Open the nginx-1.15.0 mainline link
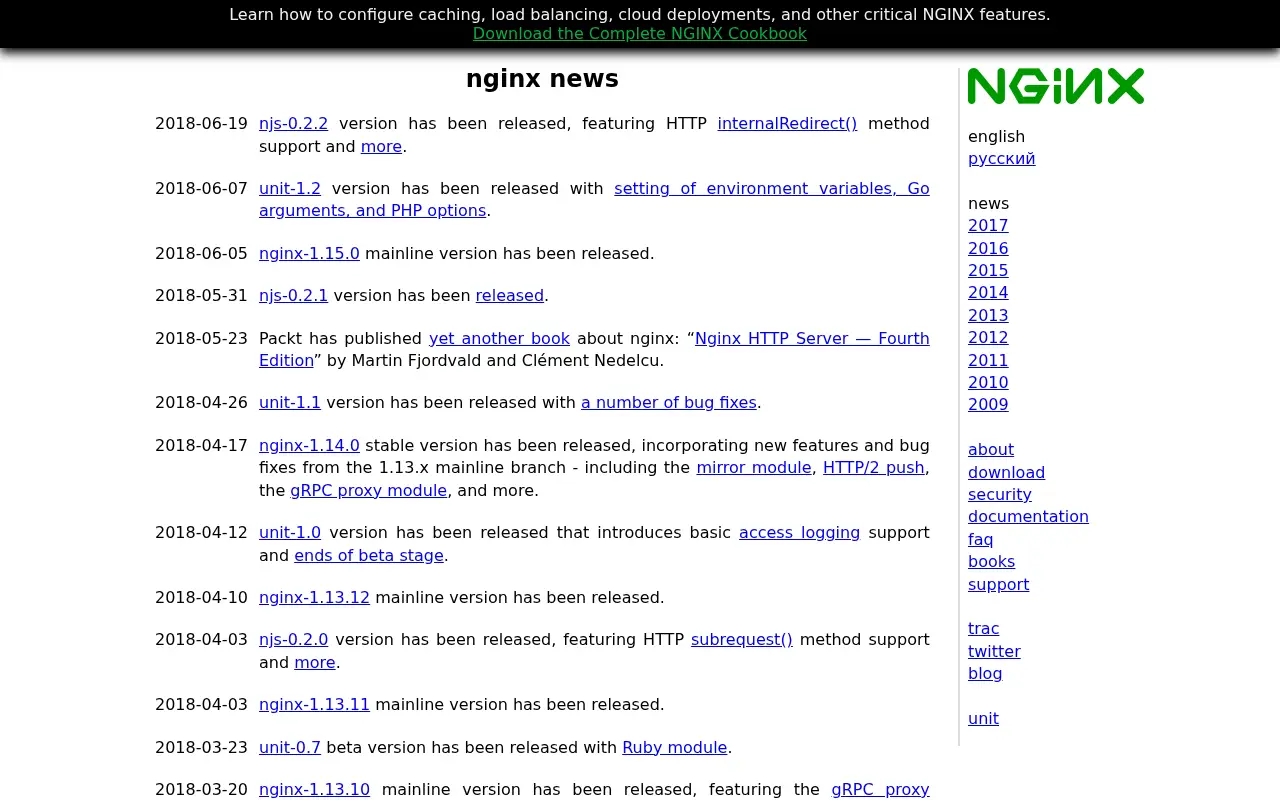This screenshot has width=1280, height=800. click(309, 253)
